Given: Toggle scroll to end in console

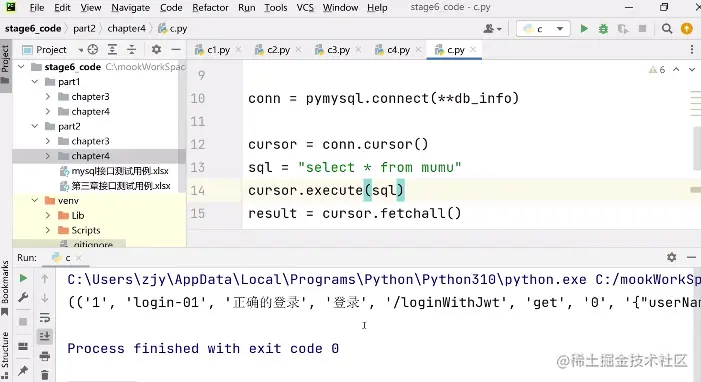Looking at the screenshot, I should coord(45,336).
